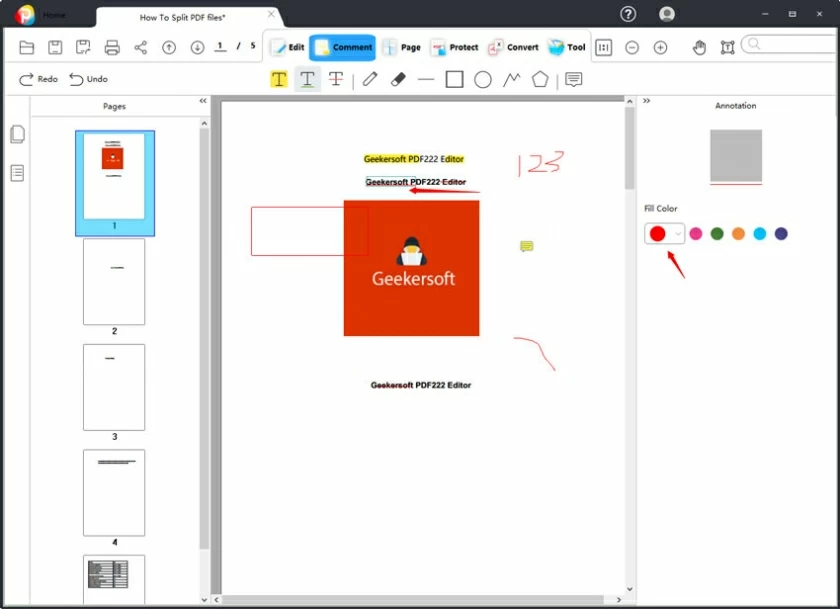The height and width of the screenshot is (609, 840).
Task: Open the print dialog
Action: click(x=110, y=46)
